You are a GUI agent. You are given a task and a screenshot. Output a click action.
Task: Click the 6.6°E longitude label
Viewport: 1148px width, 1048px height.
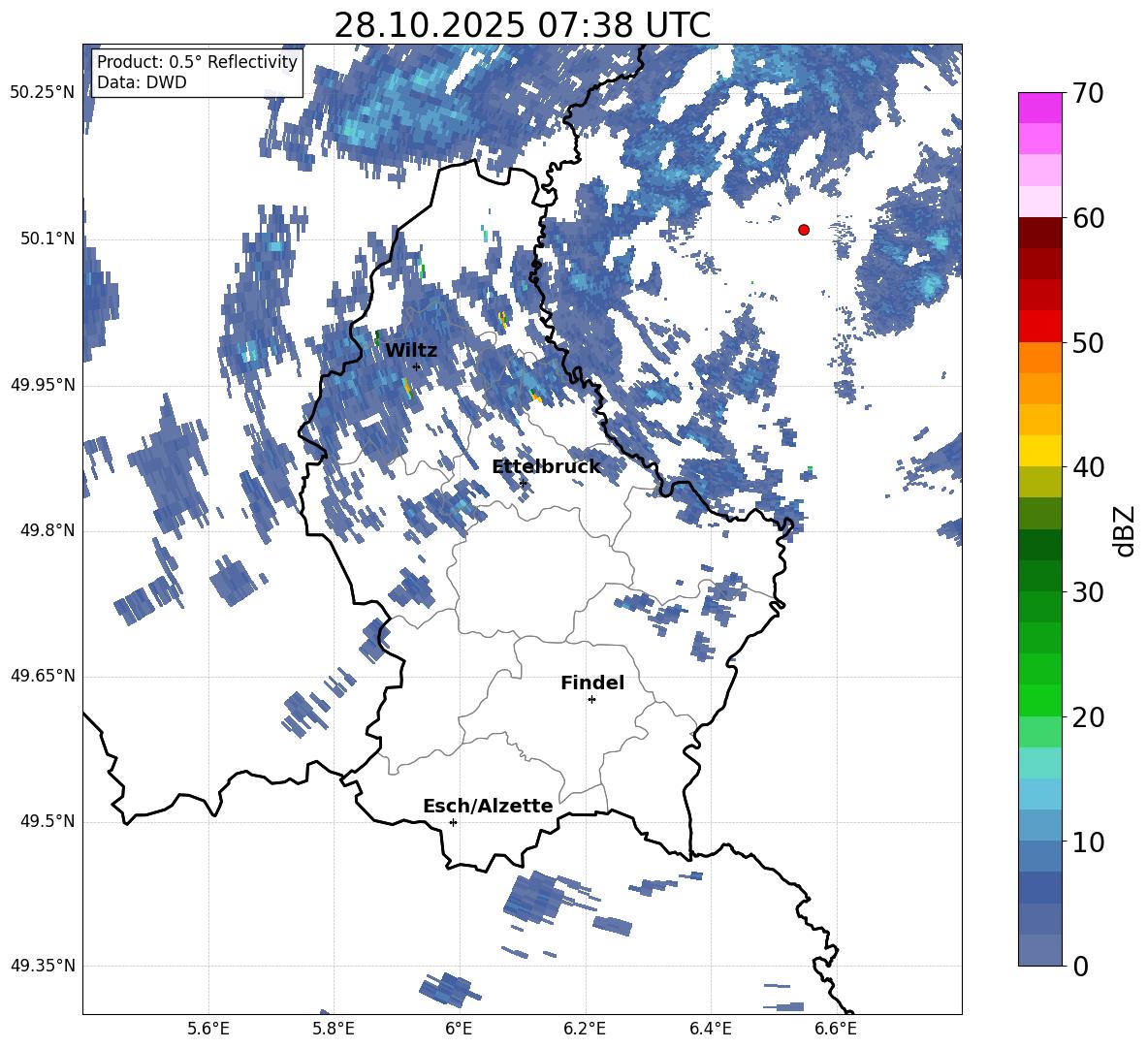pos(836,1029)
